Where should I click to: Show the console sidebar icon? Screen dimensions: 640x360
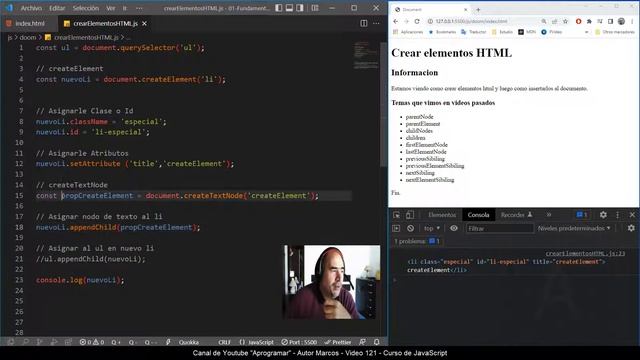pyautogui.click(x=396, y=228)
